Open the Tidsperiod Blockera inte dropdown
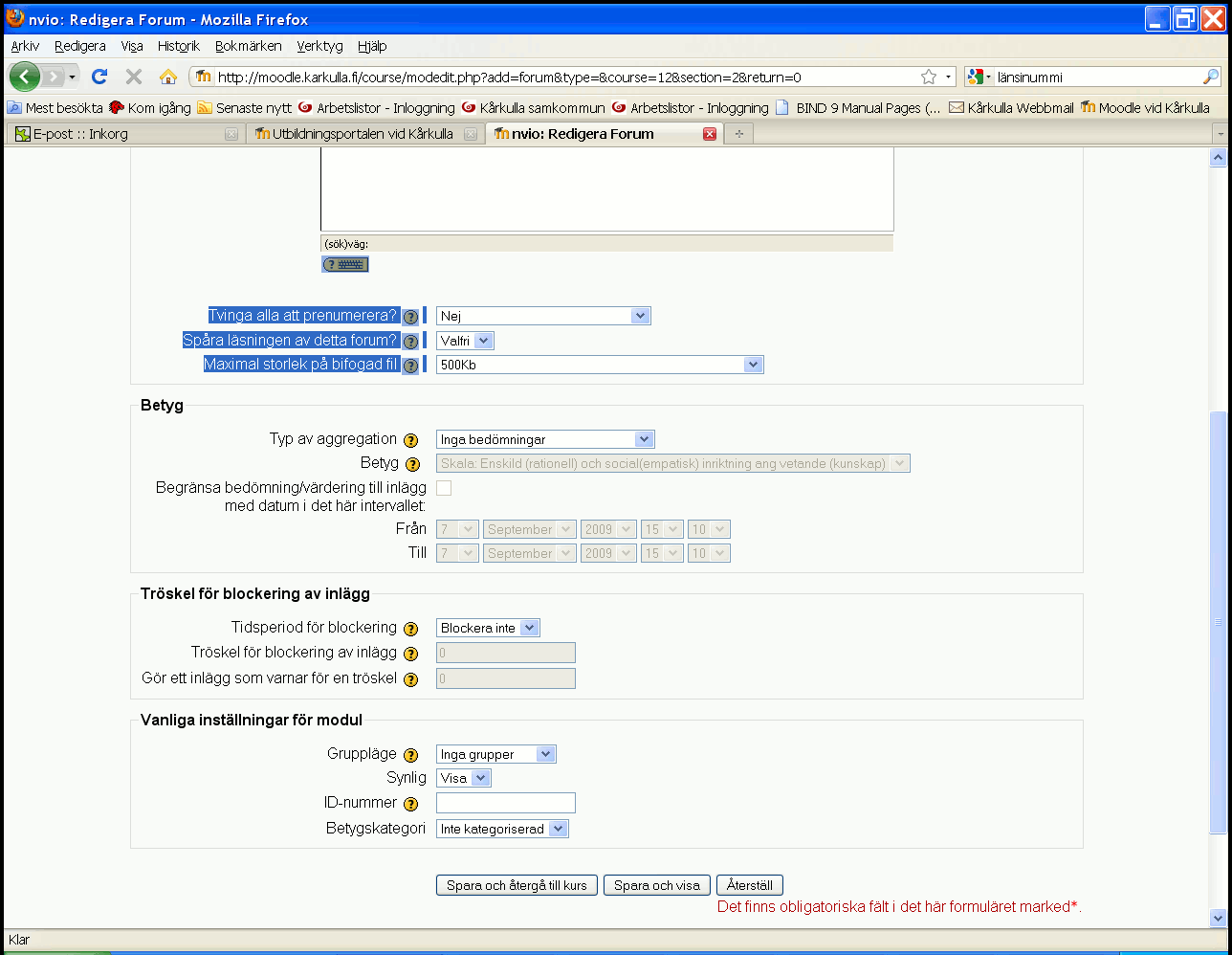This screenshot has width=1232, height=955. coord(488,628)
